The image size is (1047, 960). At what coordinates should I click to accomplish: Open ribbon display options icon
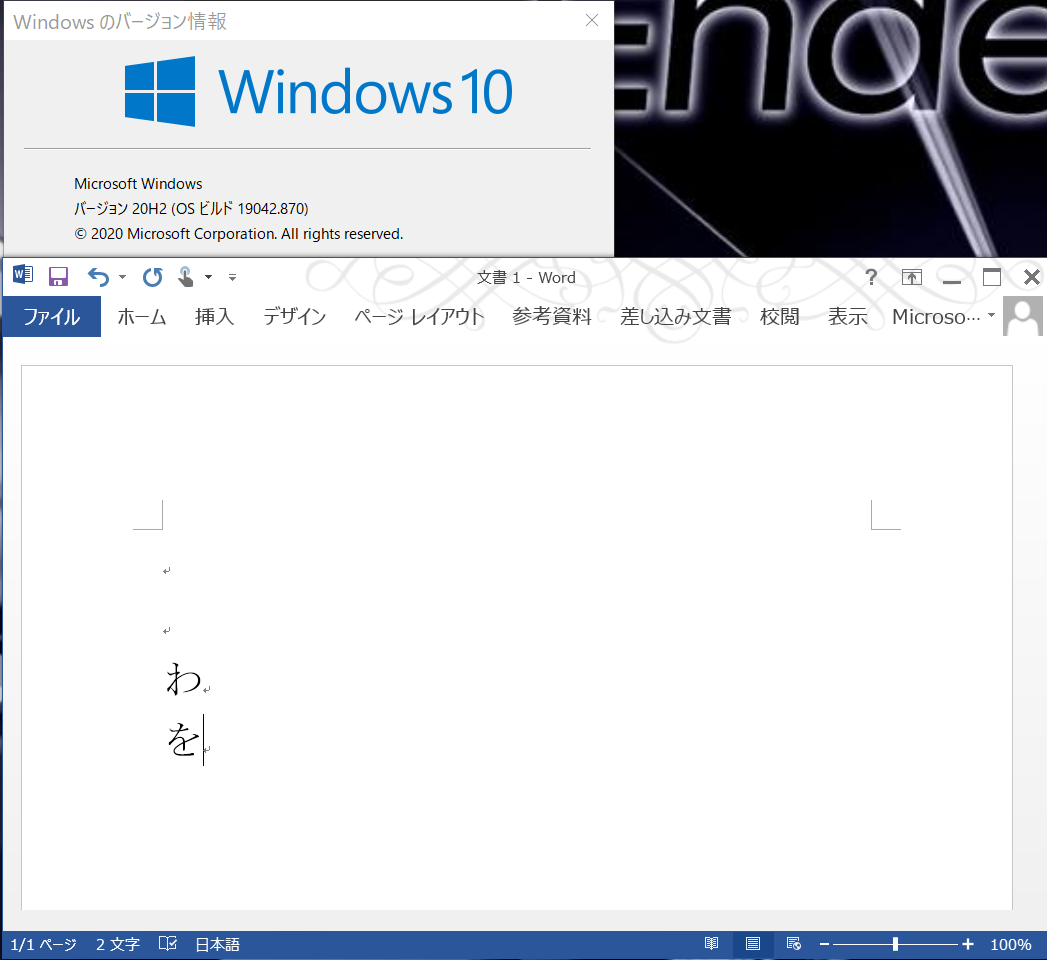pyautogui.click(x=911, y=277)
